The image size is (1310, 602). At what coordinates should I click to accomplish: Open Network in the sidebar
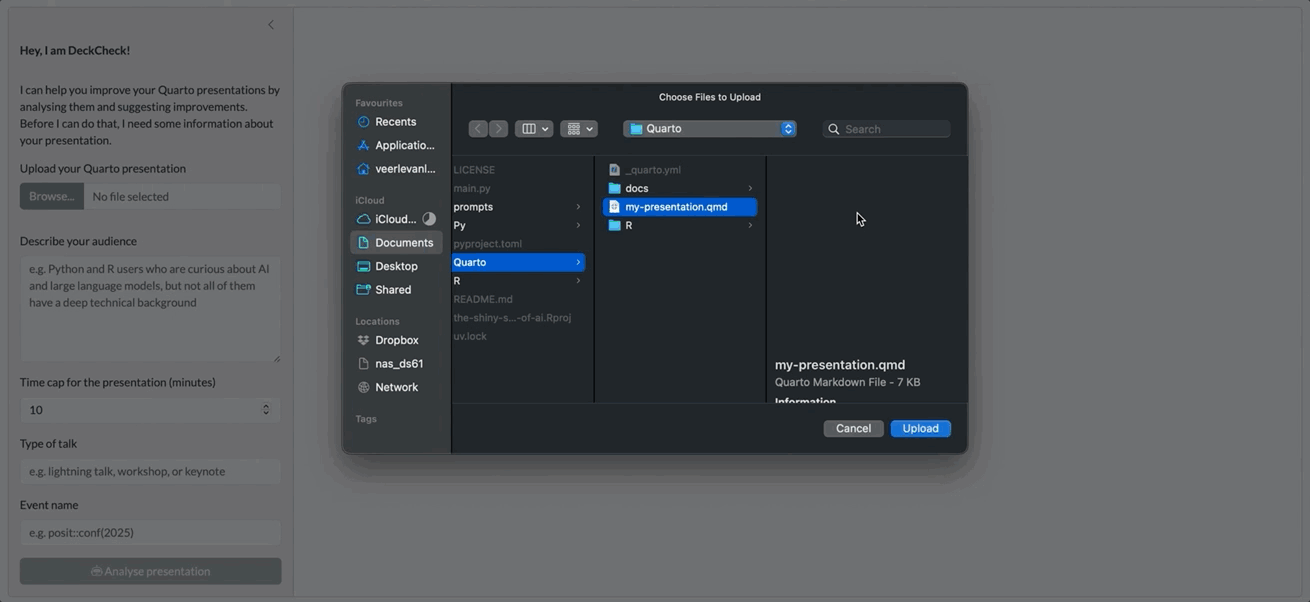tap(396, 387)
